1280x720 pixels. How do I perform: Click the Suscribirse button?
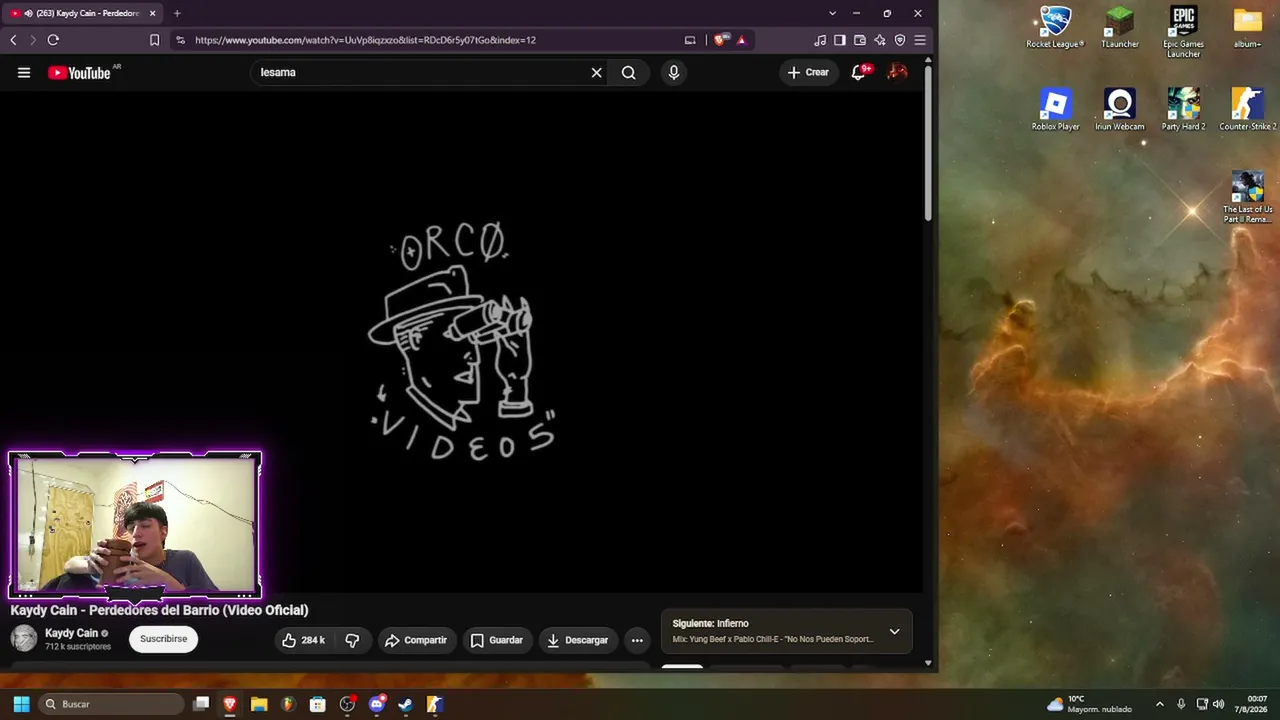pyautogui.click(x=164, y=639)
